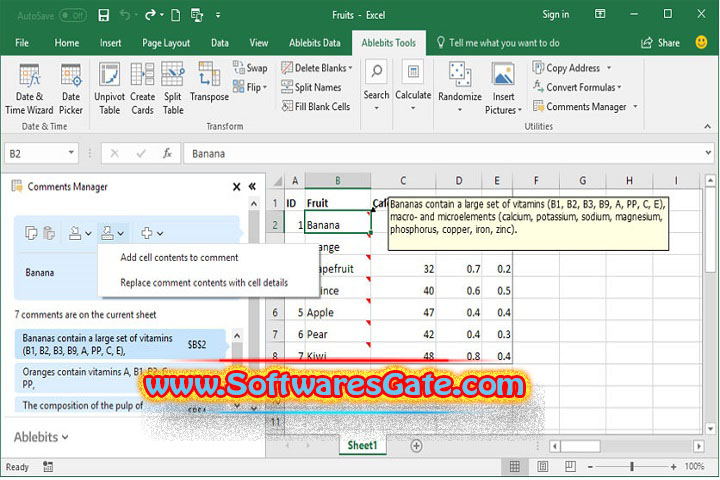This screenshot has height=480, width=720.
Task: Click the zoom in plus button
Action: point(673,467)
